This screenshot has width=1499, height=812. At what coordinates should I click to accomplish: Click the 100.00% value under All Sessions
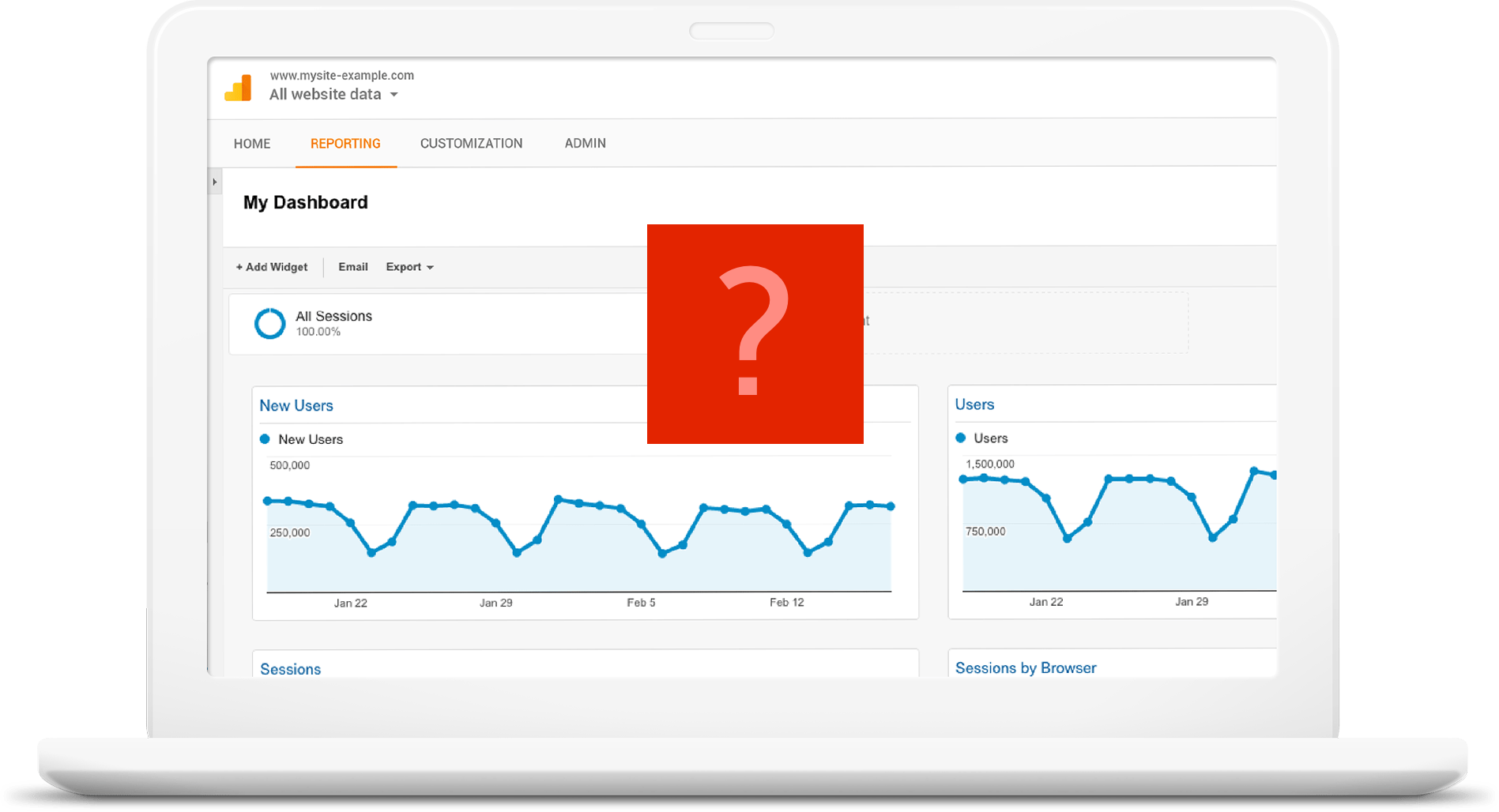(318, 332)
